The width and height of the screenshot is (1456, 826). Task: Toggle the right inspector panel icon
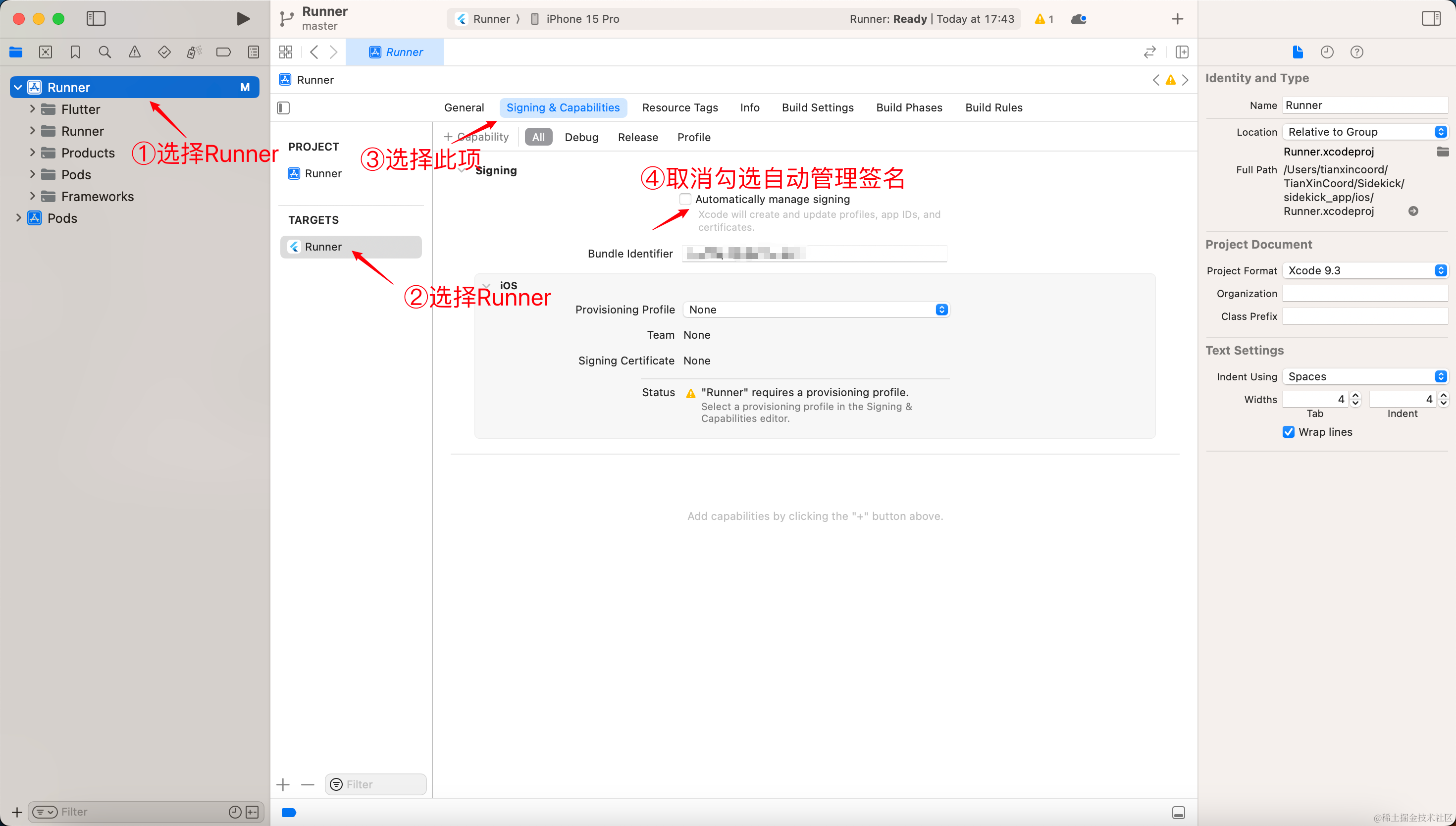1430,19
